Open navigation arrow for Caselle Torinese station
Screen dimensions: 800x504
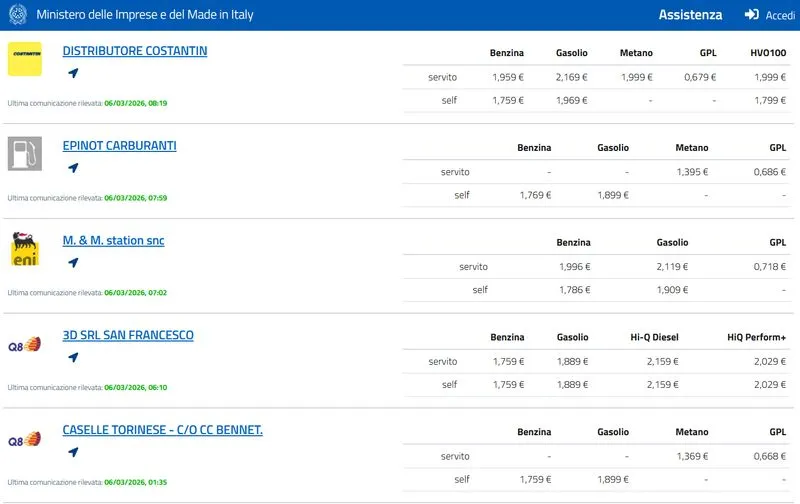point(73,452)
